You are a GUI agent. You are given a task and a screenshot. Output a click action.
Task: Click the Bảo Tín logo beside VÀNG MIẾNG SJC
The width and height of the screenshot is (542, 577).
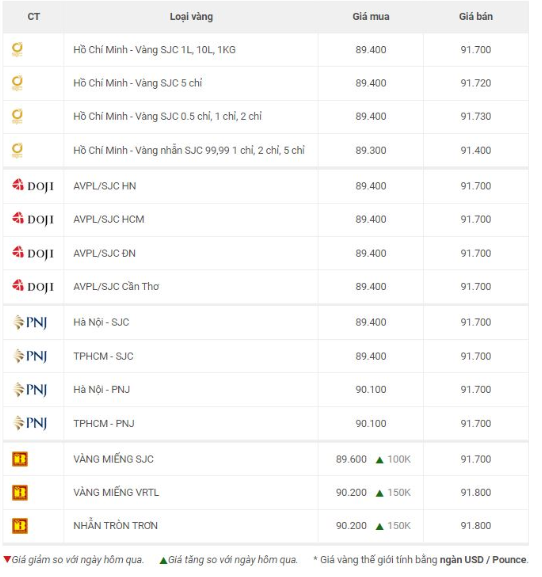20,459
